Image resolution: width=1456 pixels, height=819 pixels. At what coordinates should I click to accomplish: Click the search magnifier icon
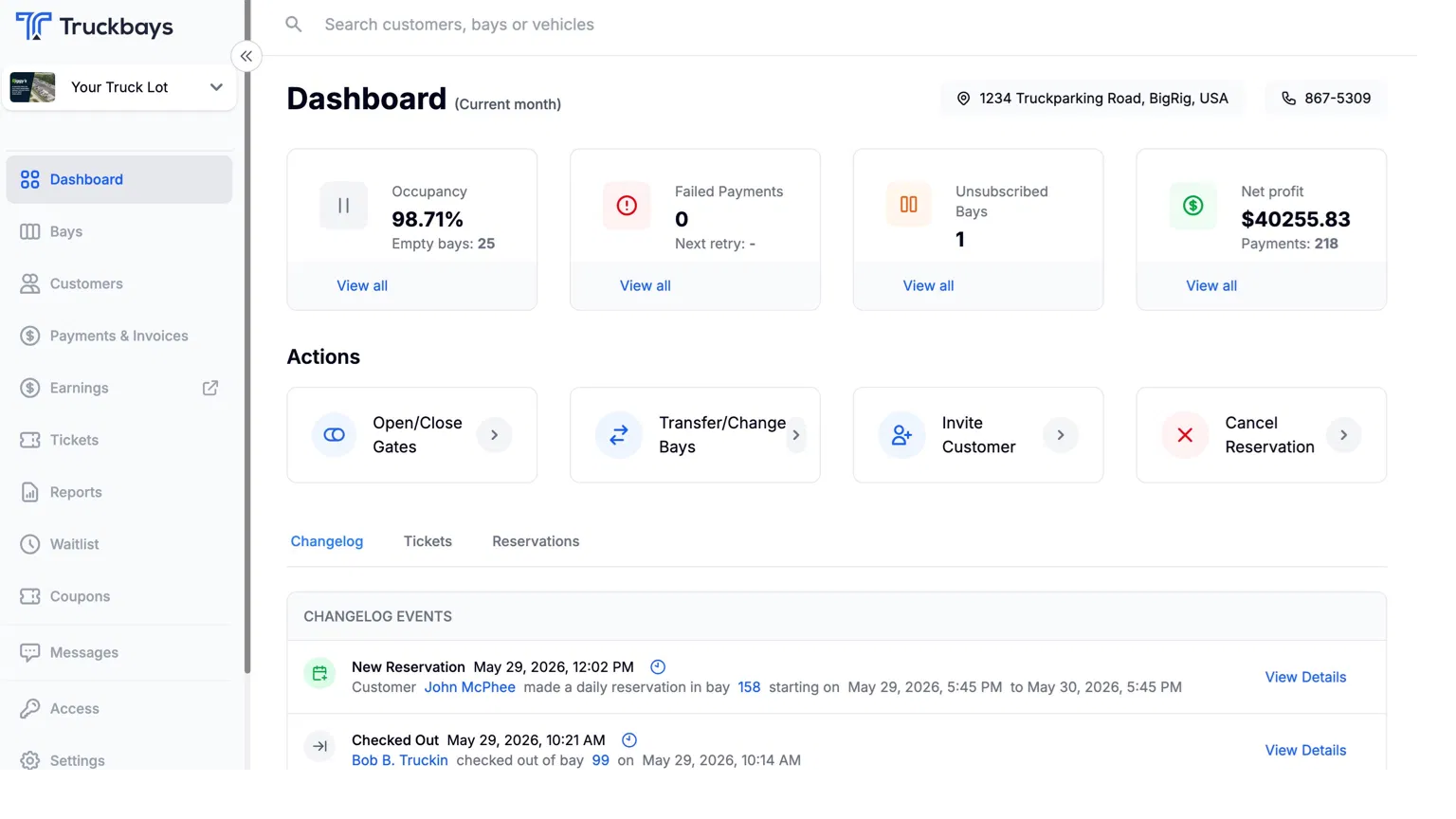pos(294,25)
